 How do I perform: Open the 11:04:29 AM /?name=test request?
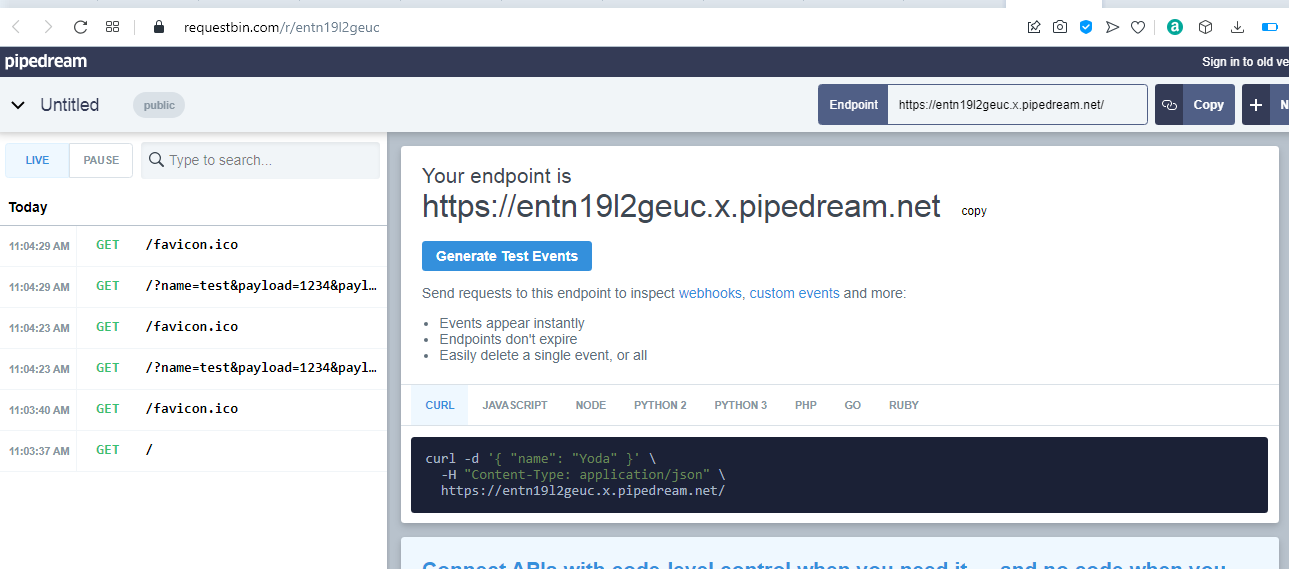pyautogui.click(x=193, y=286)
